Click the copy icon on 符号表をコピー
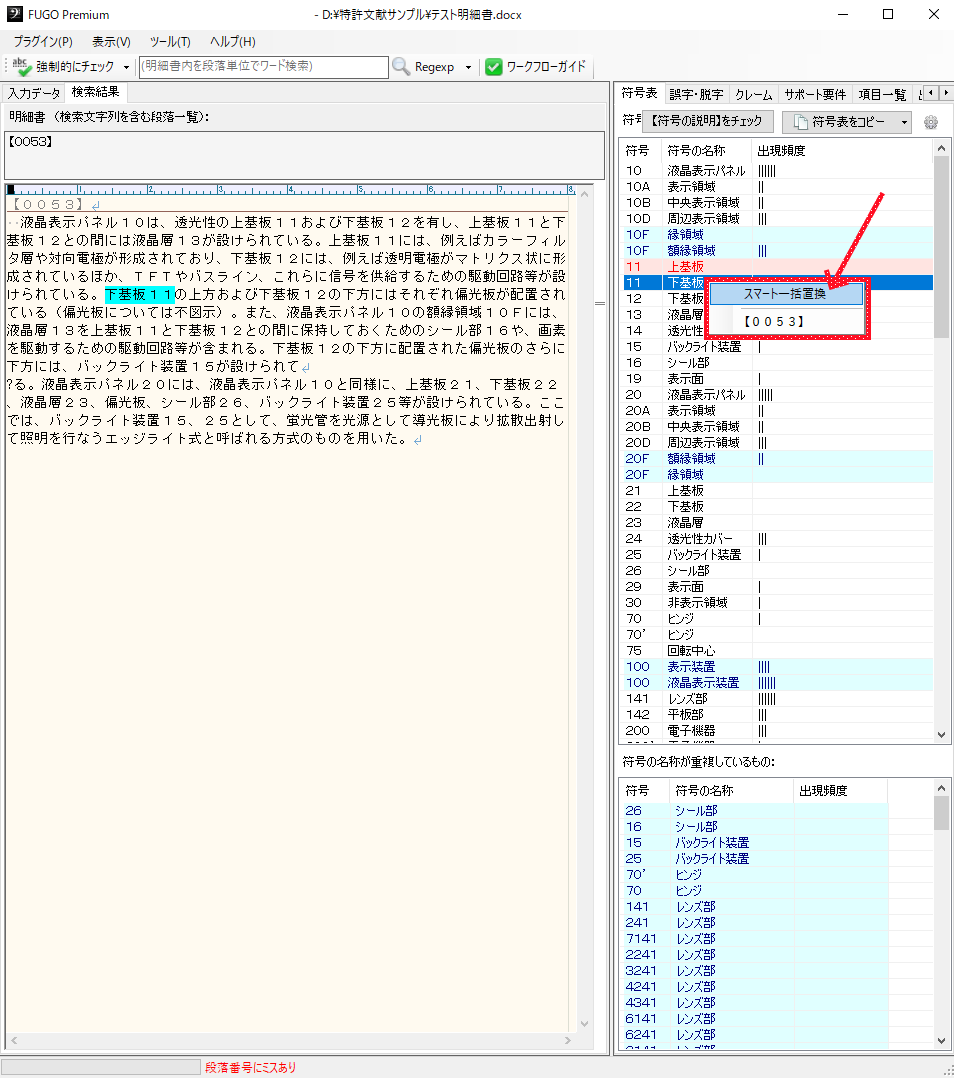 (x=799, y=122)
